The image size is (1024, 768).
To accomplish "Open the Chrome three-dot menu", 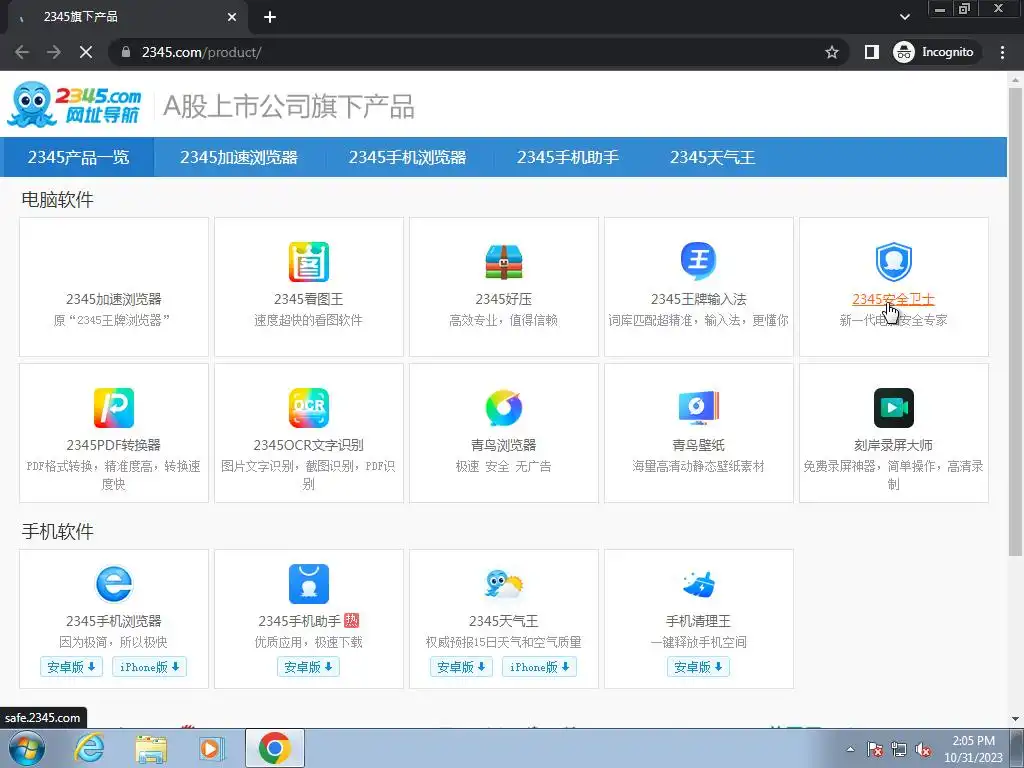I will (1002, 52).
